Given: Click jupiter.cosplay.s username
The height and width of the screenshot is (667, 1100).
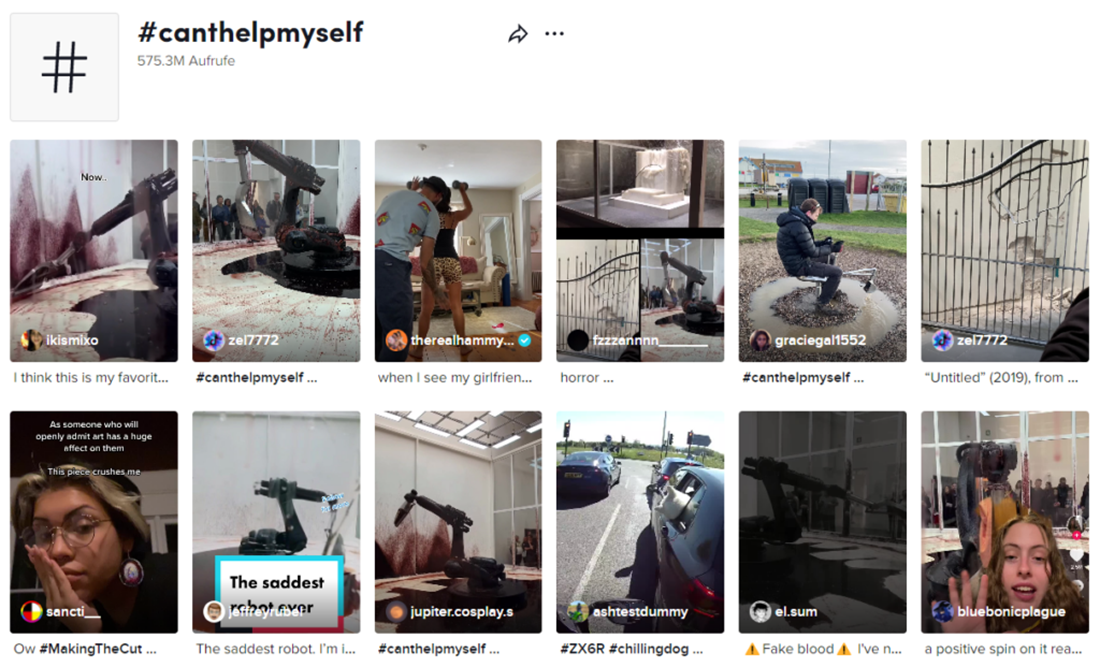Looking at the screenshot, I should click(x=462, y=612).
